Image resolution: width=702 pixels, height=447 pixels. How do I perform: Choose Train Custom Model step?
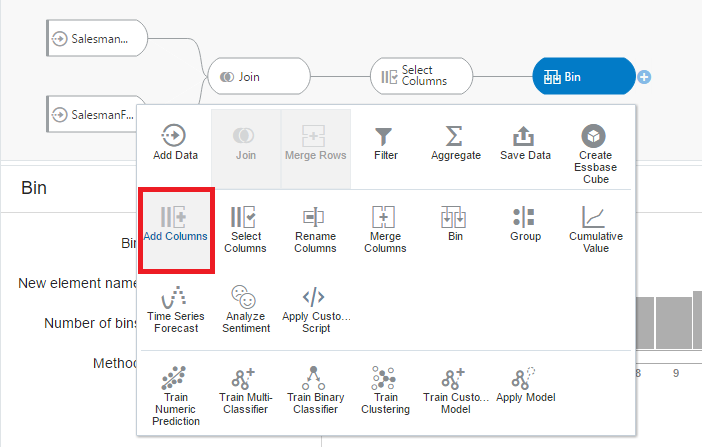coord(455,390)
